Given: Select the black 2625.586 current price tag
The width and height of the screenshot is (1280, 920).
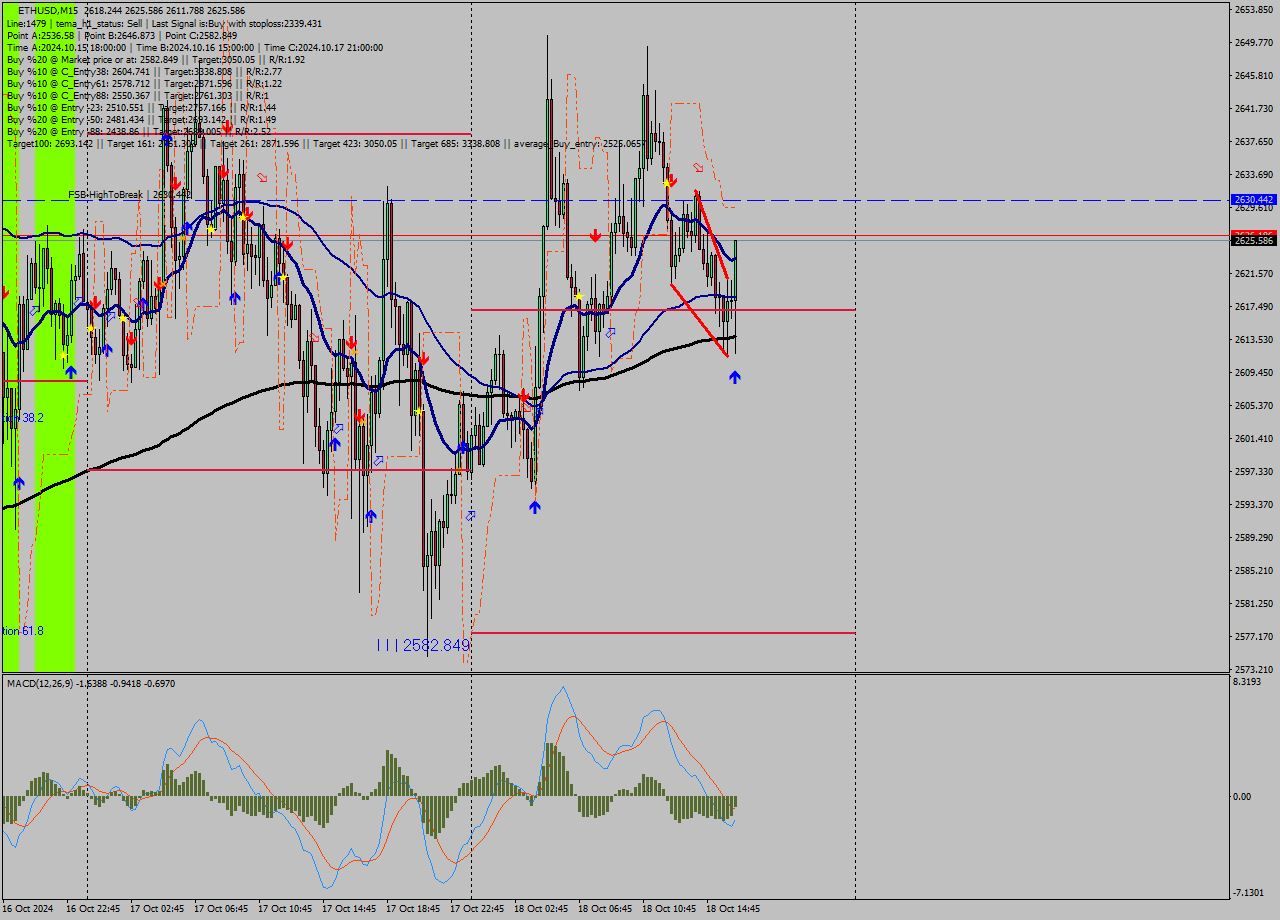Looking at the screenshot, I should pyautogui.click(x=1254, y=241).
